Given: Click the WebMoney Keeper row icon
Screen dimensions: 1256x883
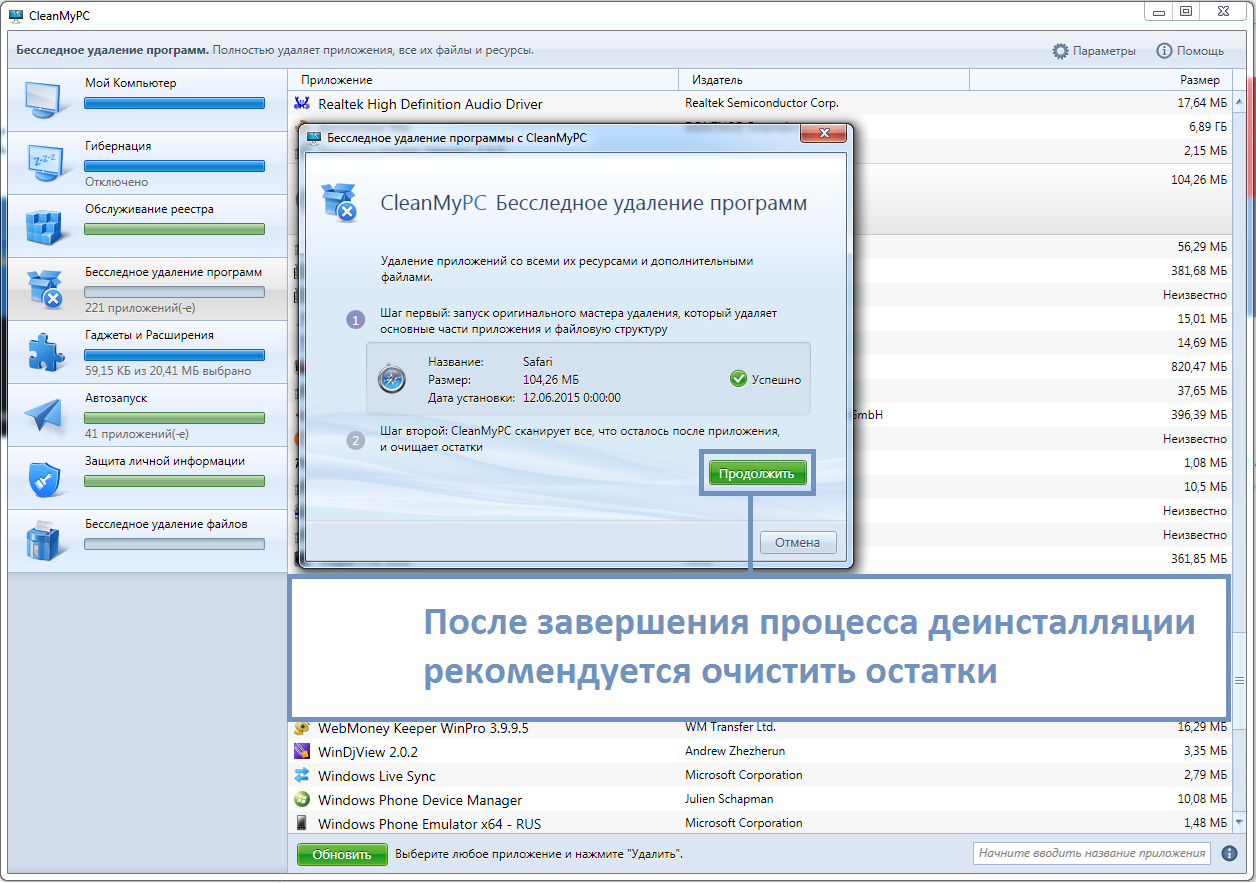Looking at the screenshot, I should point(302,728).
